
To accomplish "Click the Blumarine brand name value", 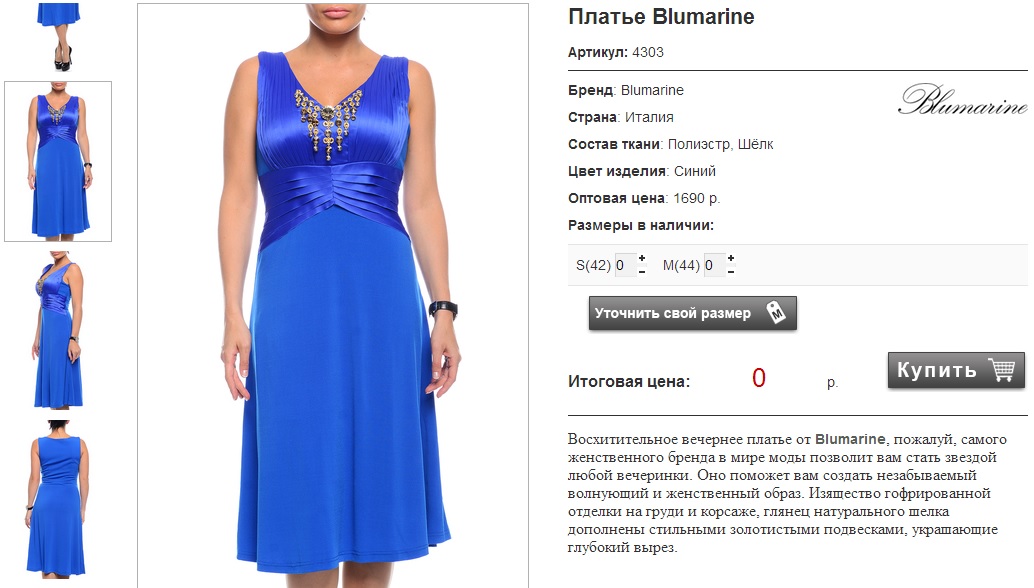I will 652,90.
